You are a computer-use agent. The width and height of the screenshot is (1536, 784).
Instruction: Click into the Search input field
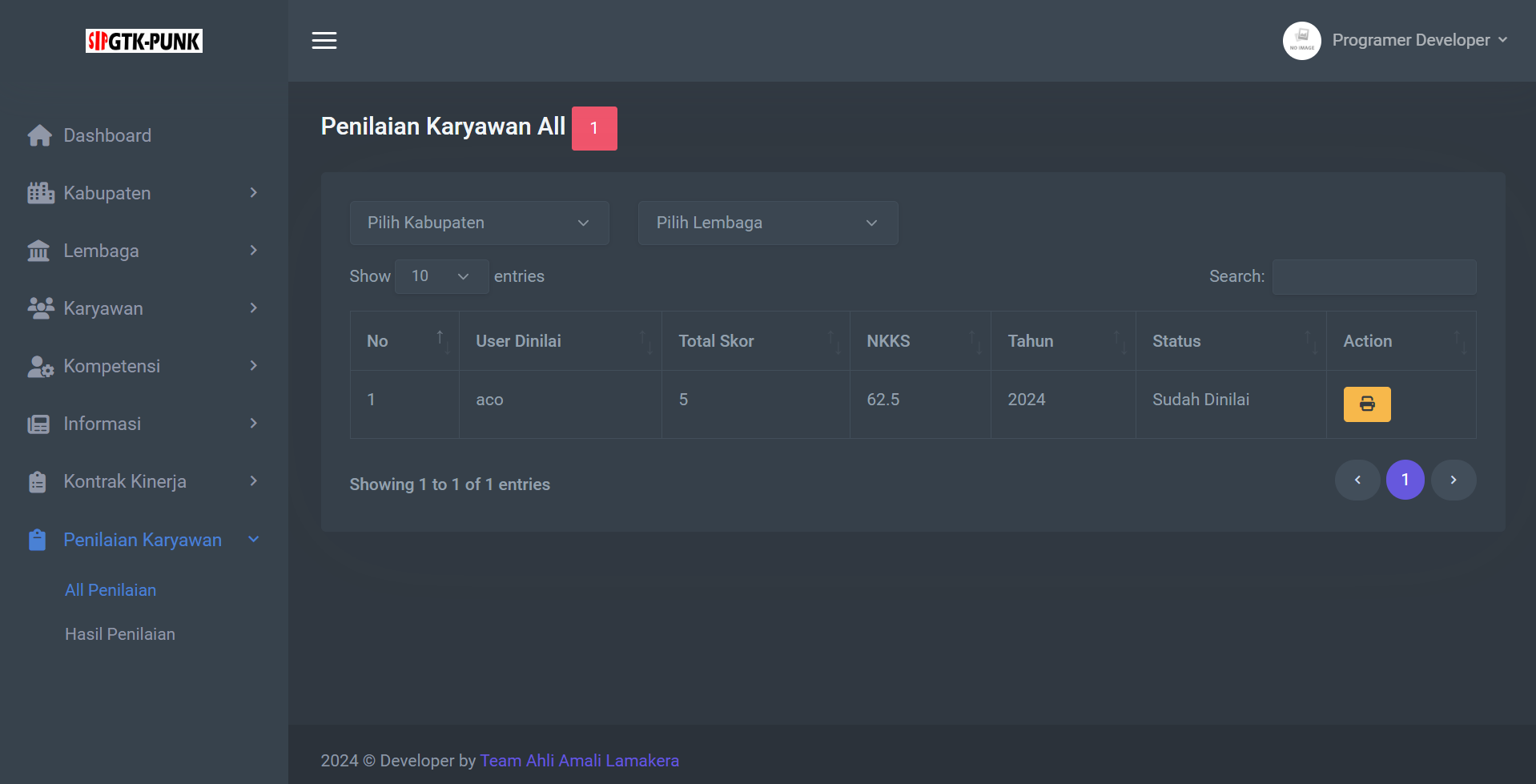(x=1373, y=276)
